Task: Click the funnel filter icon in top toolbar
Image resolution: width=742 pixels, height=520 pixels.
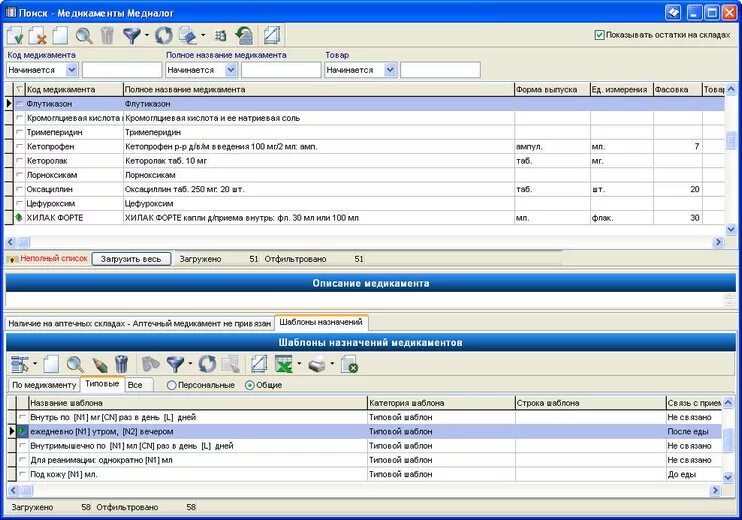Action: point(132,35)
